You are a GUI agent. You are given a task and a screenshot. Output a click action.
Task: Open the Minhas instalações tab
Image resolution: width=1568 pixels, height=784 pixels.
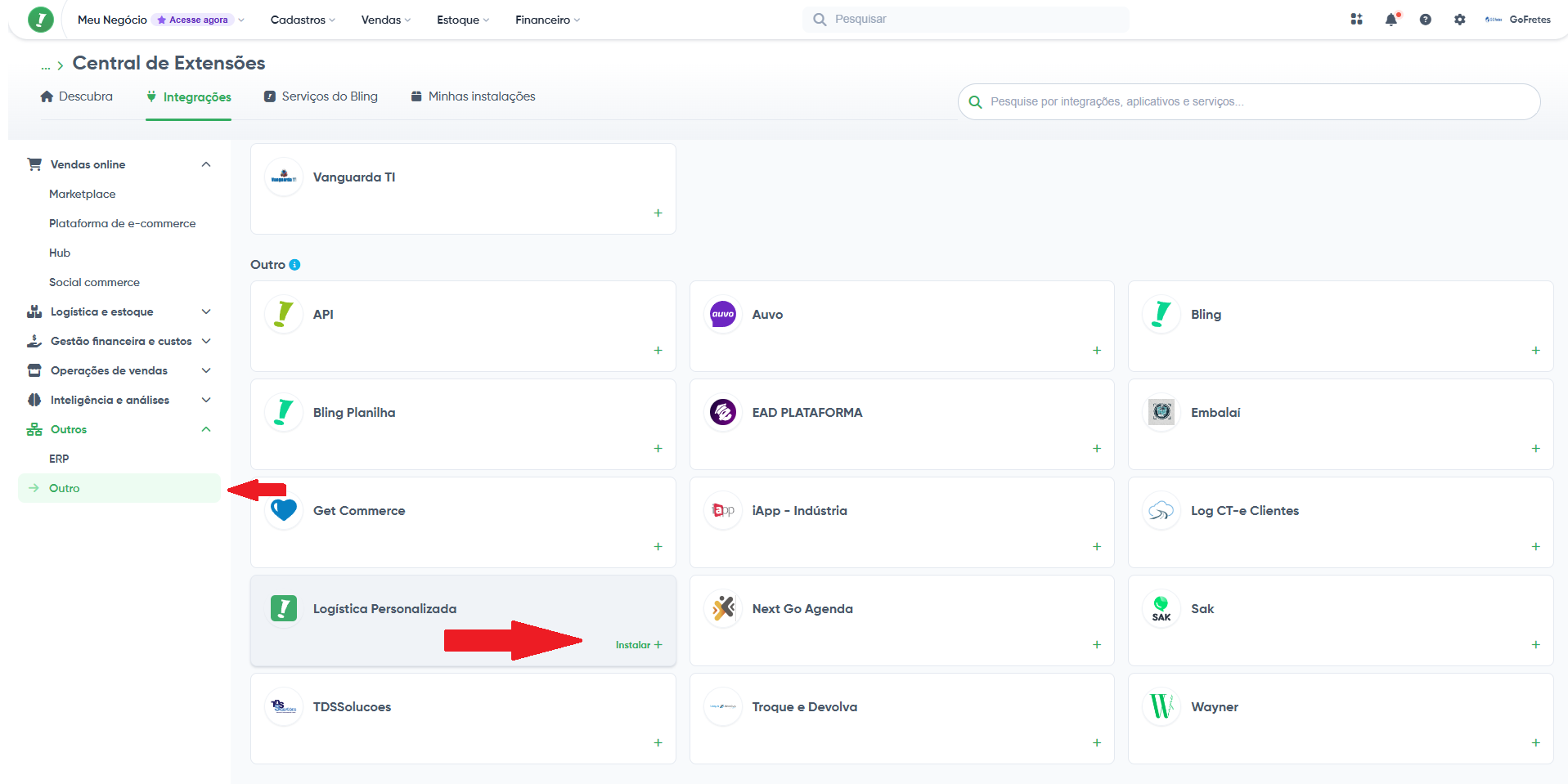pyautogui.click(x=473, y=96)
